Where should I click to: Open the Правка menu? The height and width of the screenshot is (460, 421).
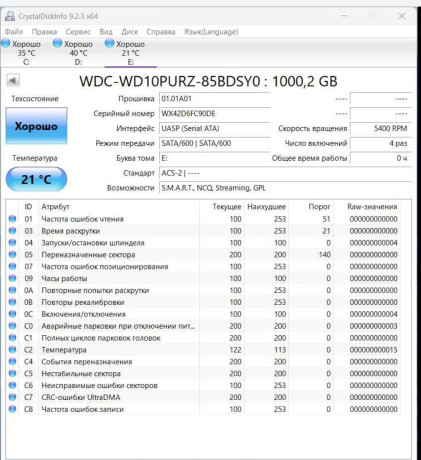click(44, 32)
